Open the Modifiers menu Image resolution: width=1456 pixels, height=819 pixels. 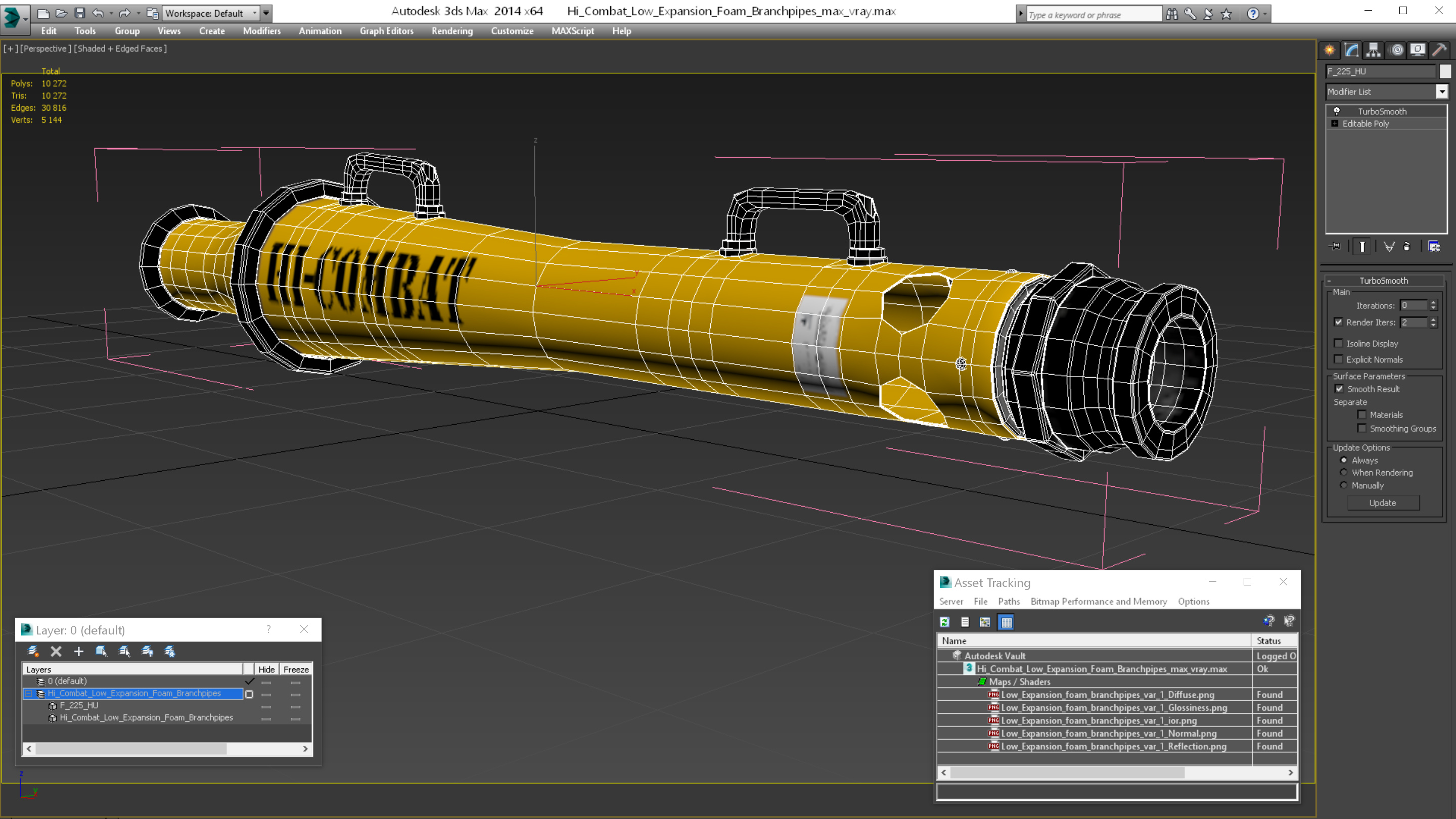click(x=262, y=31)
